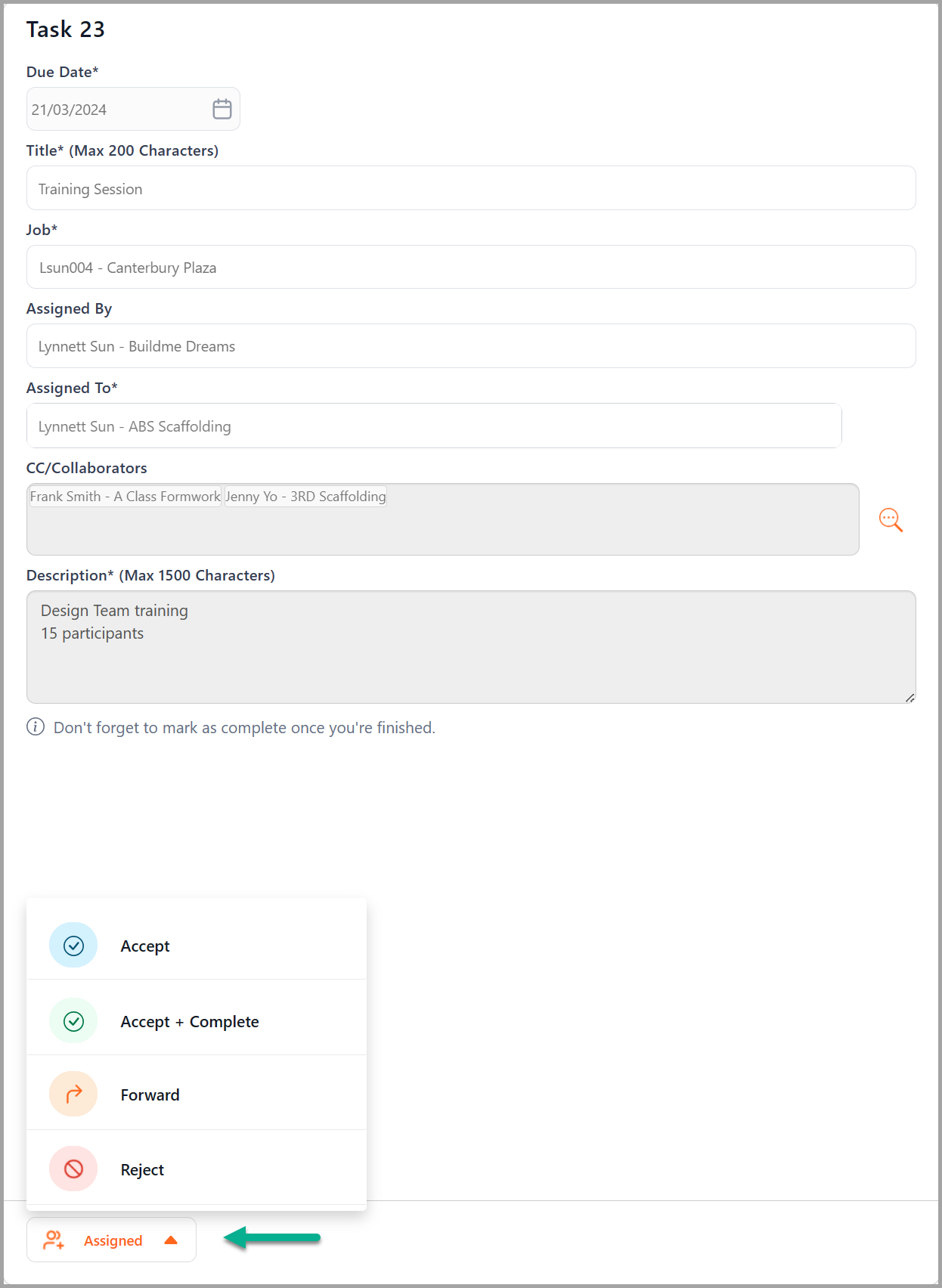The image size is (942, 1288).
Task: Click the Assigned people icon
Action: point(54,1240)
